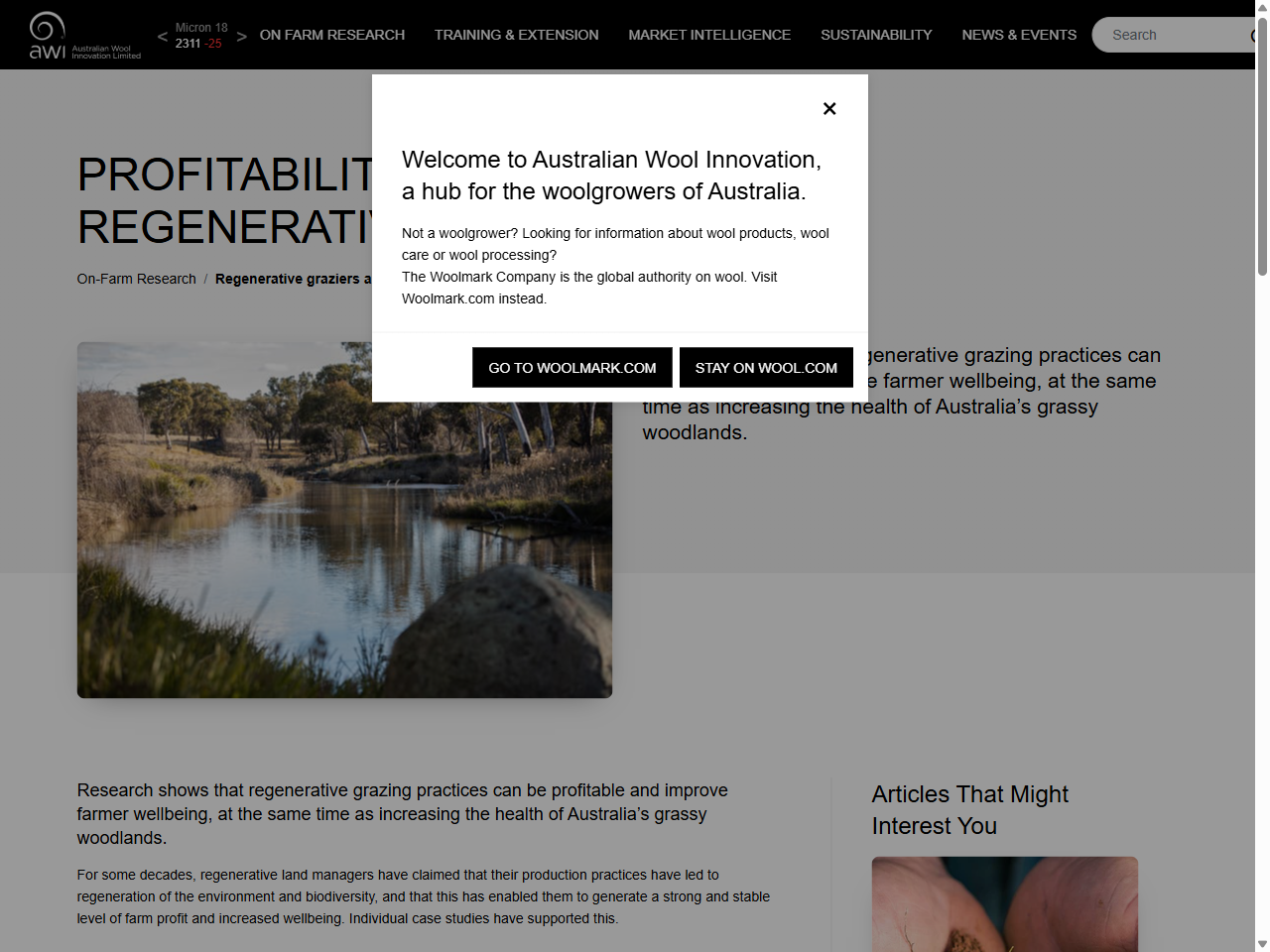Open the related article thumbnail image

click(1005, 904)
